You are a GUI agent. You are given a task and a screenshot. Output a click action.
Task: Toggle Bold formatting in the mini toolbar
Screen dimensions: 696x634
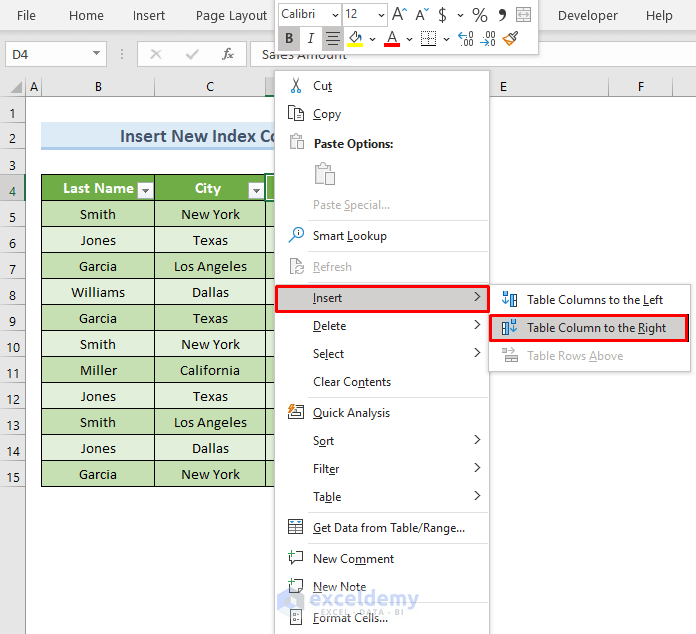pyautogui.click(x=289, y=39)
